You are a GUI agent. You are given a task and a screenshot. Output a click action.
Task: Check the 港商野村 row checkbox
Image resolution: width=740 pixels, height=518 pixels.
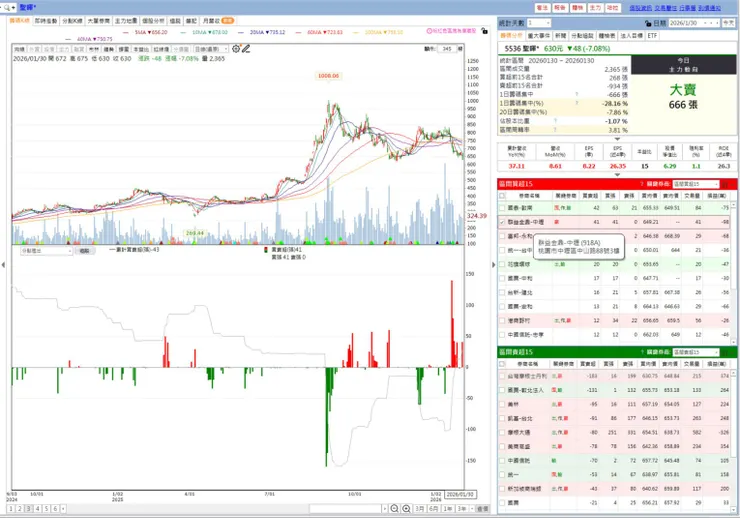pos(502,320)
